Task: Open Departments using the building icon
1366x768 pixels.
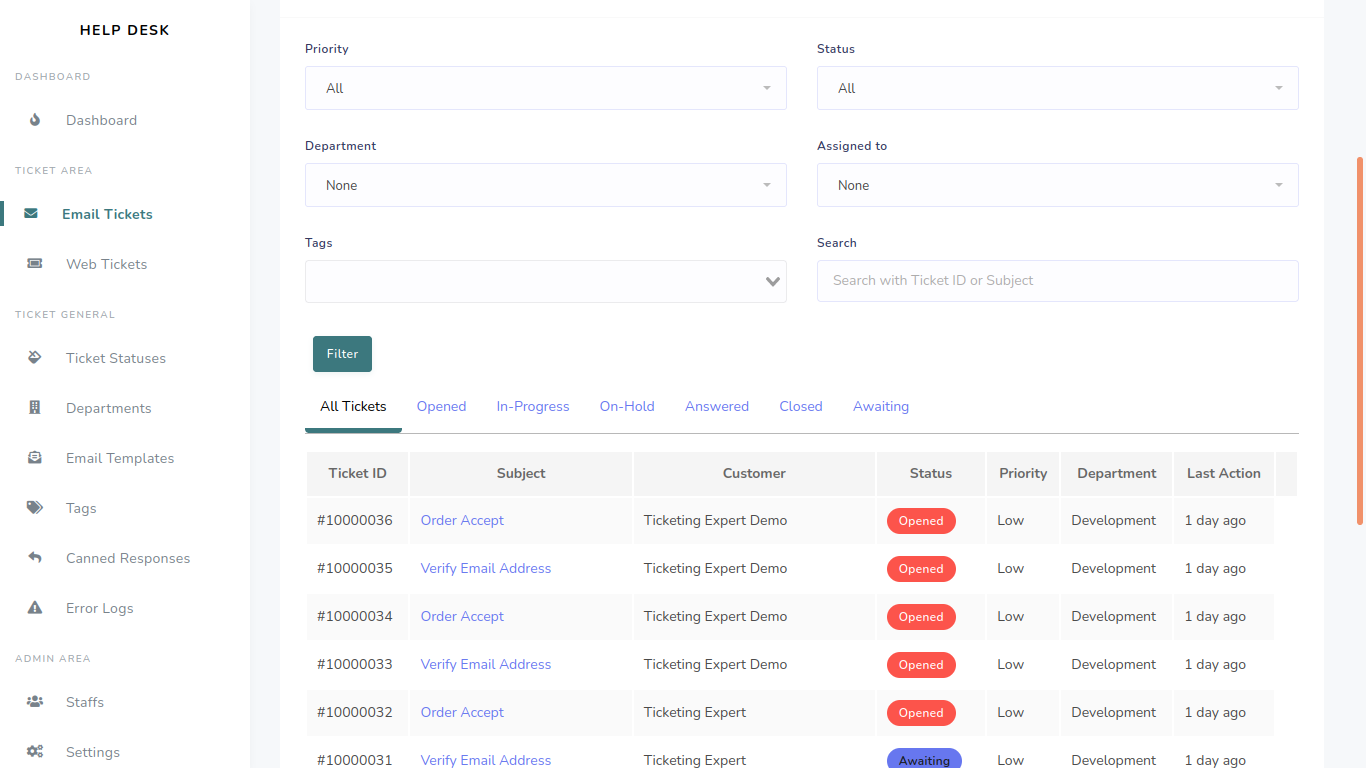Action: pos(34,407)
